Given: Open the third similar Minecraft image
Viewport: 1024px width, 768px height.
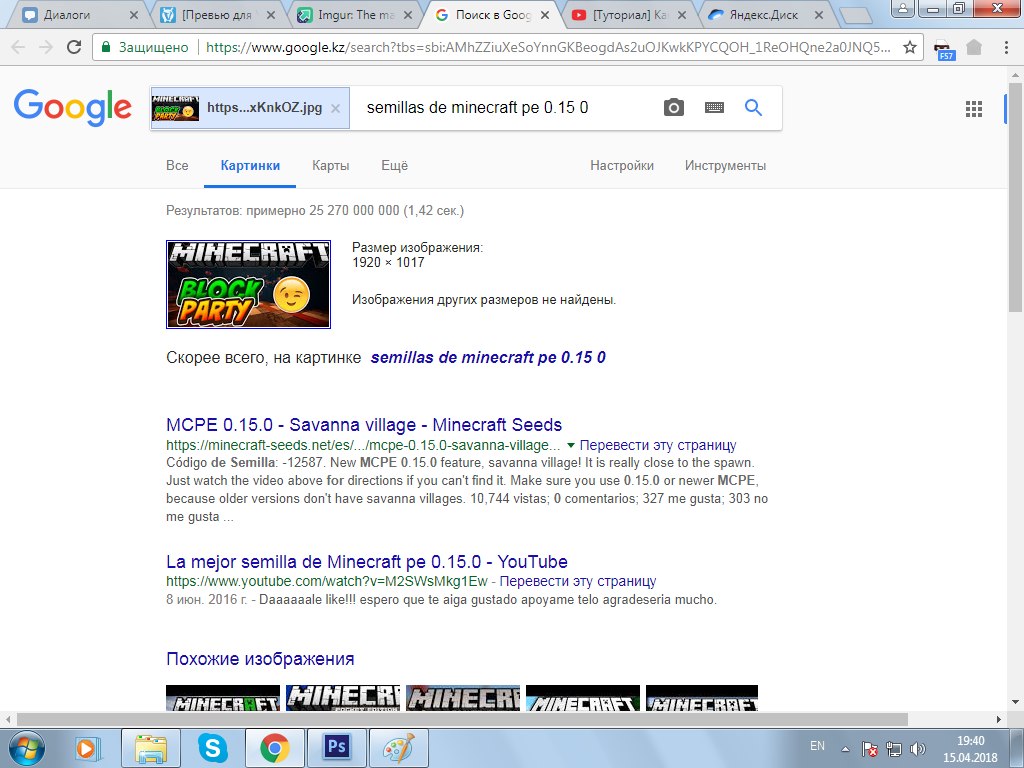Looking at the screenshot, I should (463, 697).
